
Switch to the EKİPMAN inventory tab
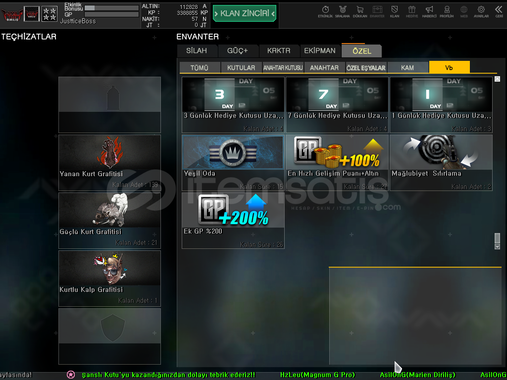pyautogui.click(x=320, y=51)
